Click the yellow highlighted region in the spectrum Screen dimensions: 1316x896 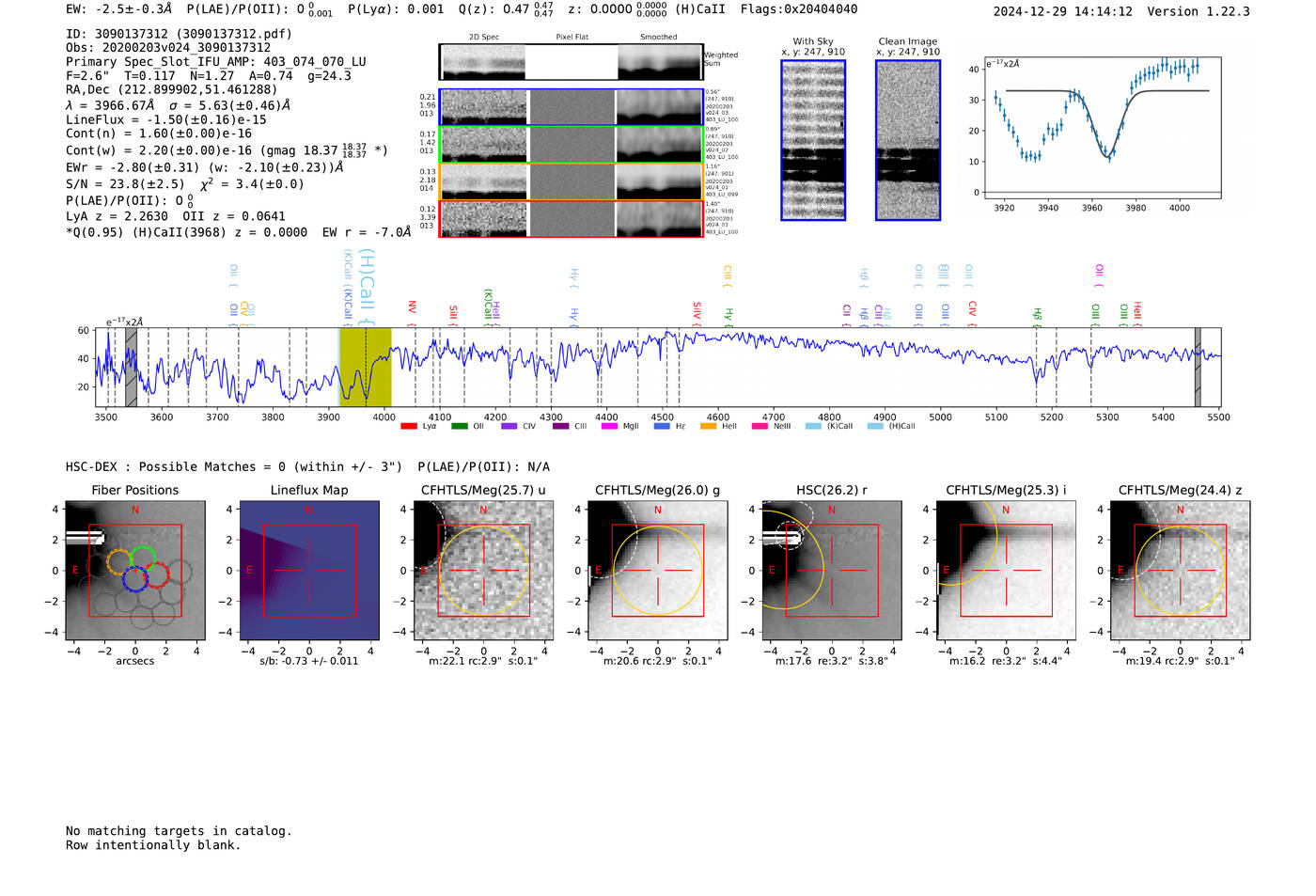(x=365, y=368)
